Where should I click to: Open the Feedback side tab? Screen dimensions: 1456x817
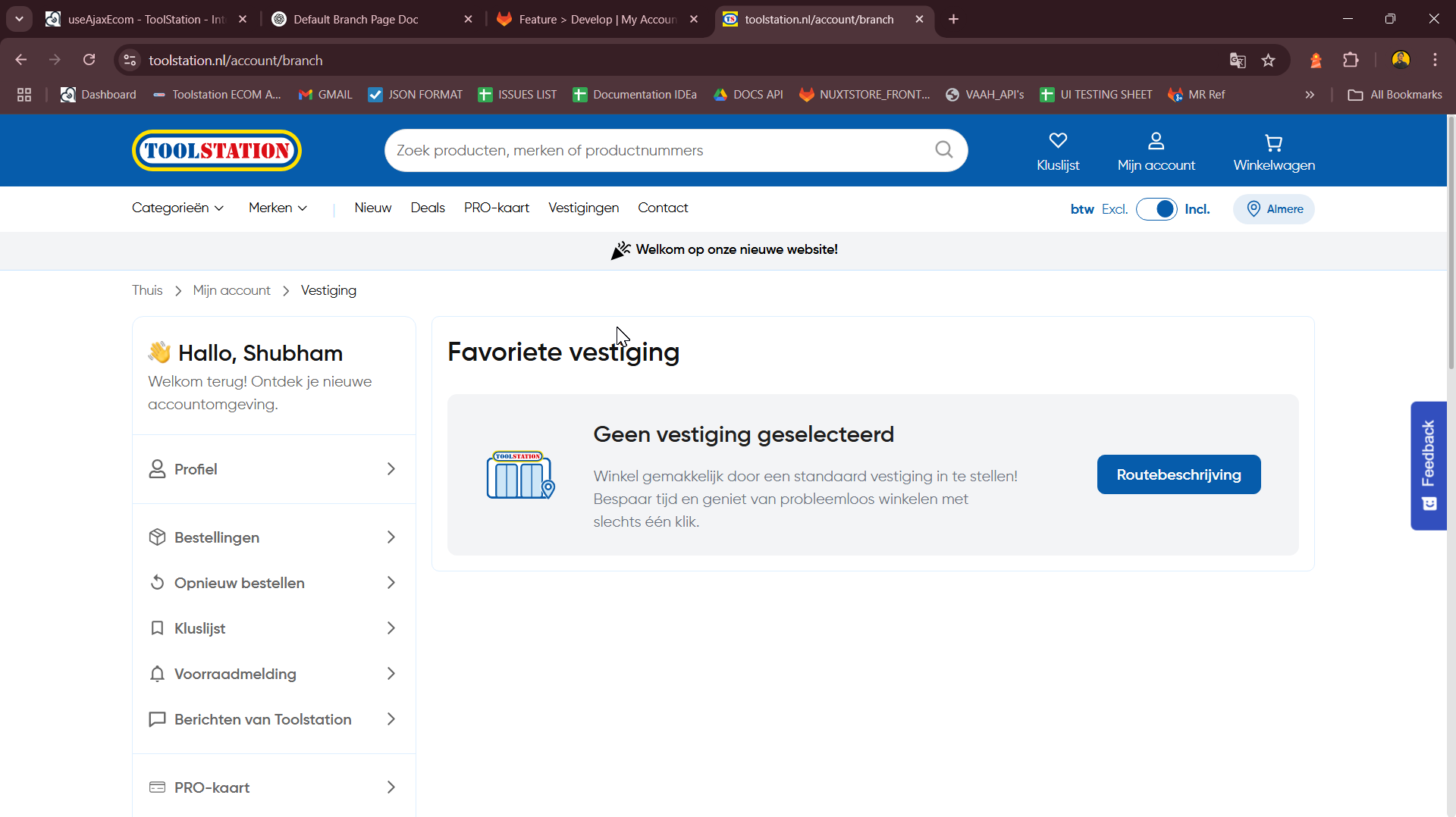tap(1429, 465)
